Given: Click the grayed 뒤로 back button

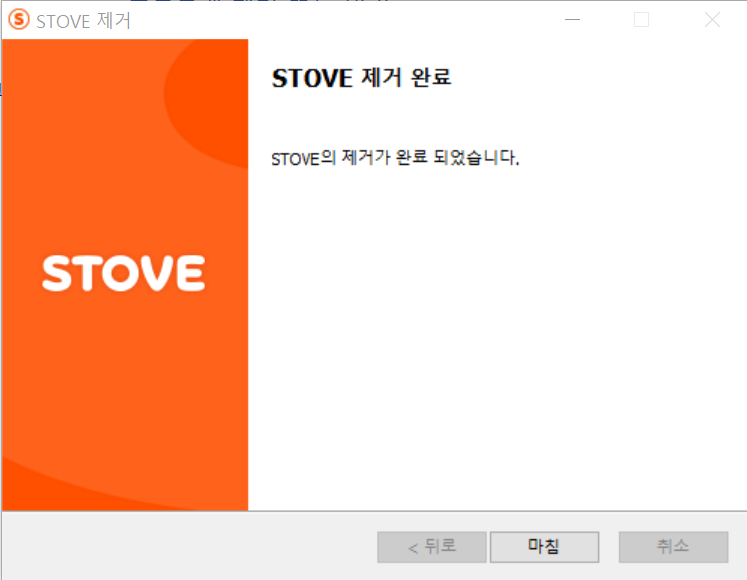Looking at the screenshot, I should click(x=432, y=547).
